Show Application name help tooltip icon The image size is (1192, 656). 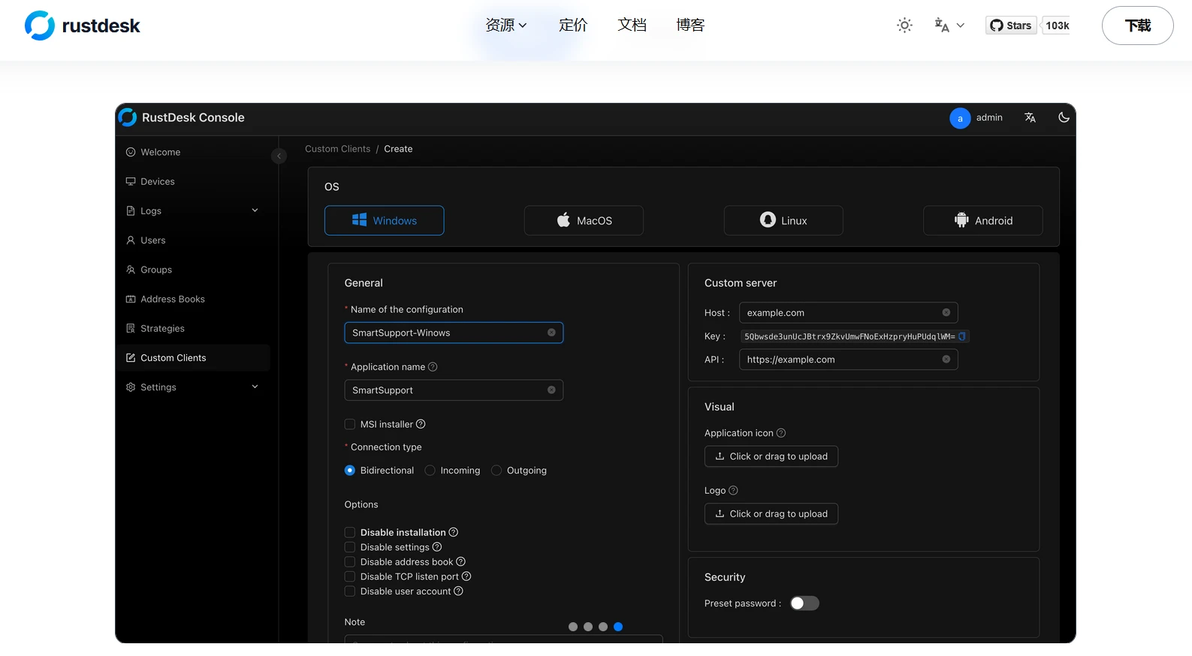coord(433,367)
